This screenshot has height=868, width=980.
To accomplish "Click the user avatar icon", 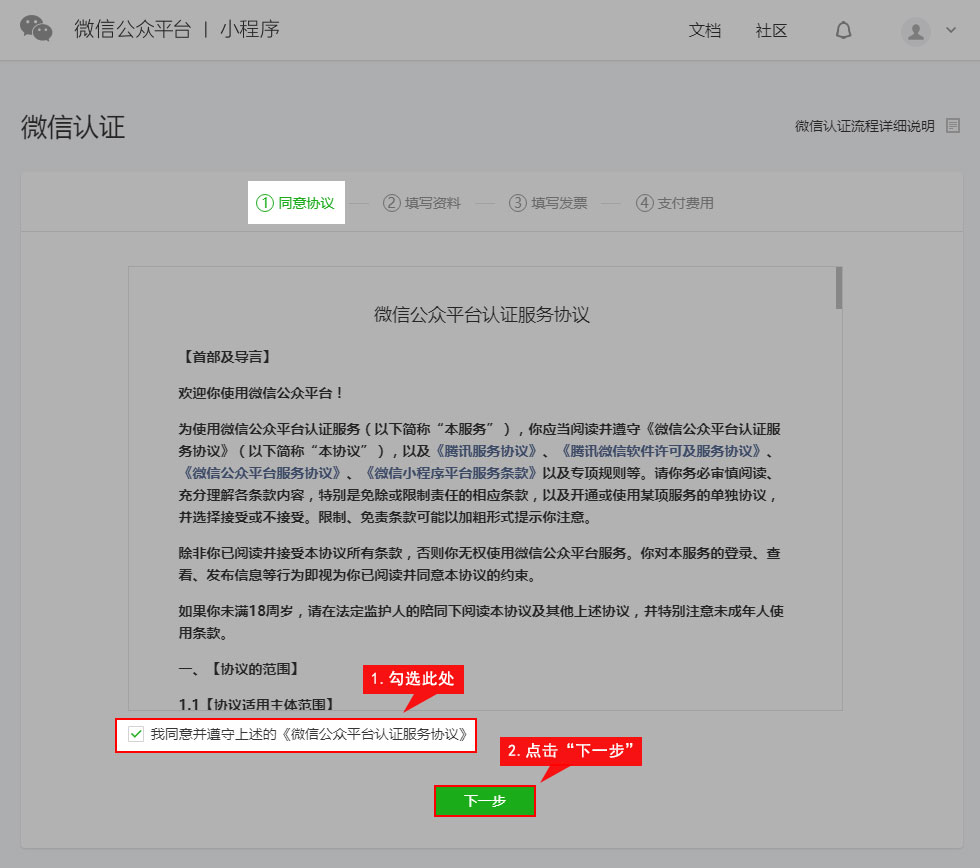I will [915, 31].
